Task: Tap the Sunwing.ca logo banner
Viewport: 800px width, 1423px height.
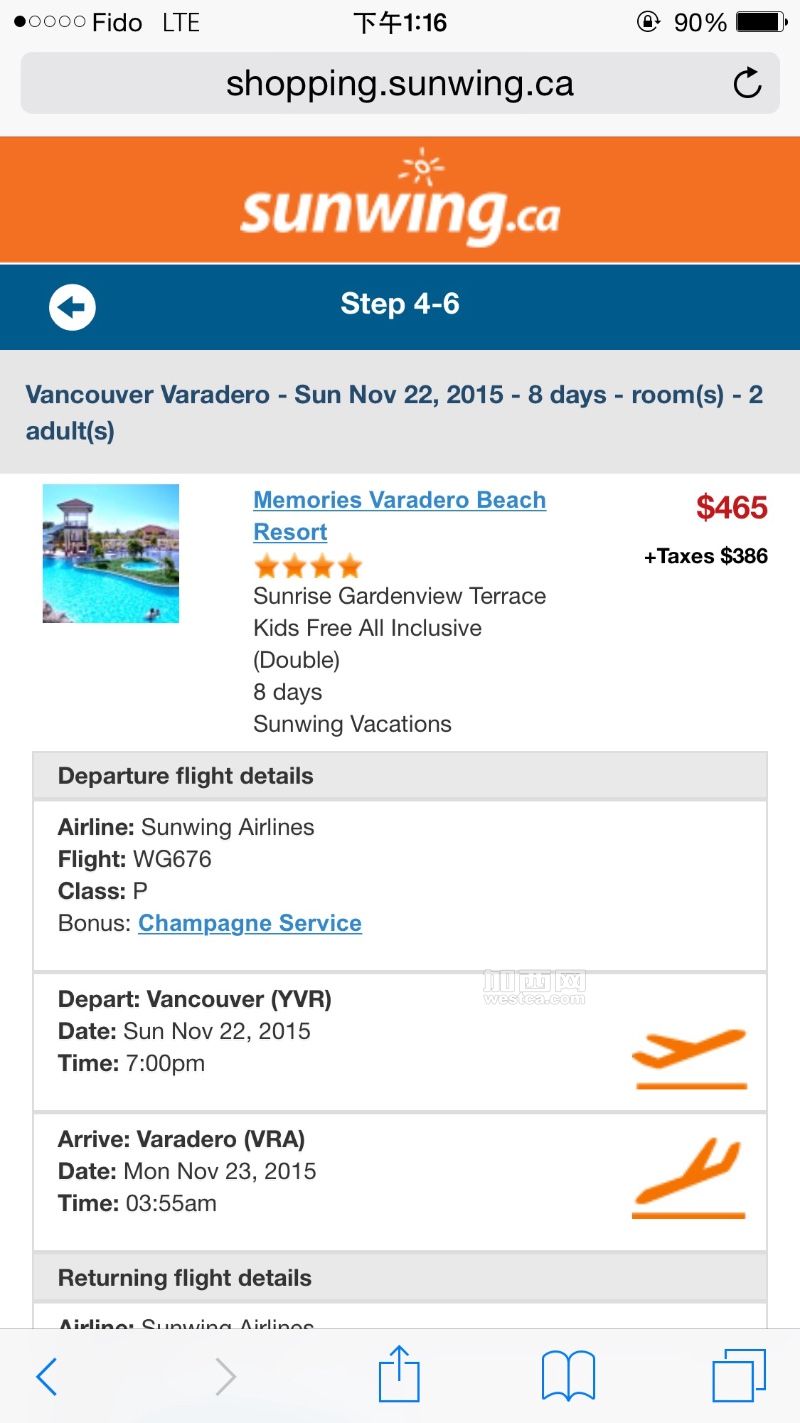Action: [x=400, y=200]
